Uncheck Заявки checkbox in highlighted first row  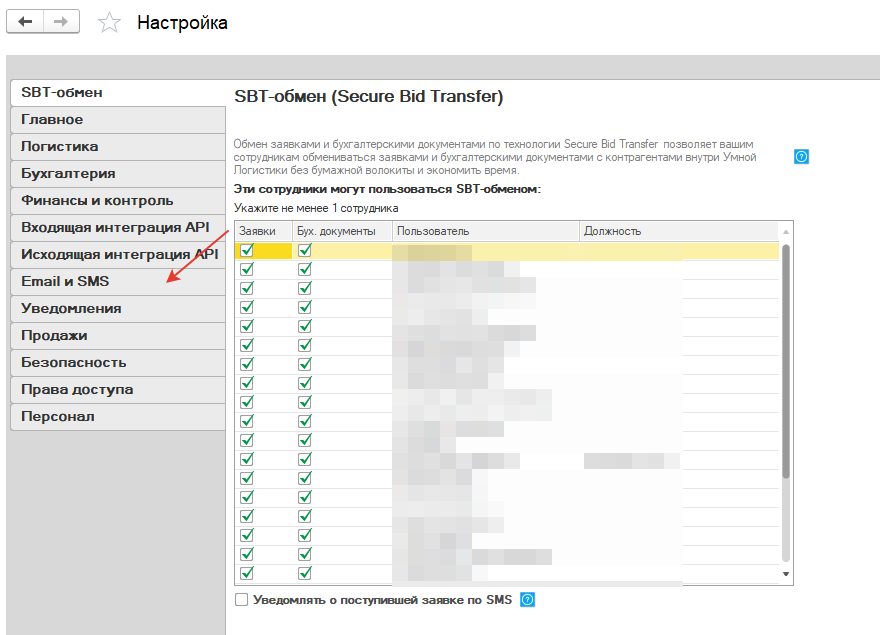click(x=247, y=250)
